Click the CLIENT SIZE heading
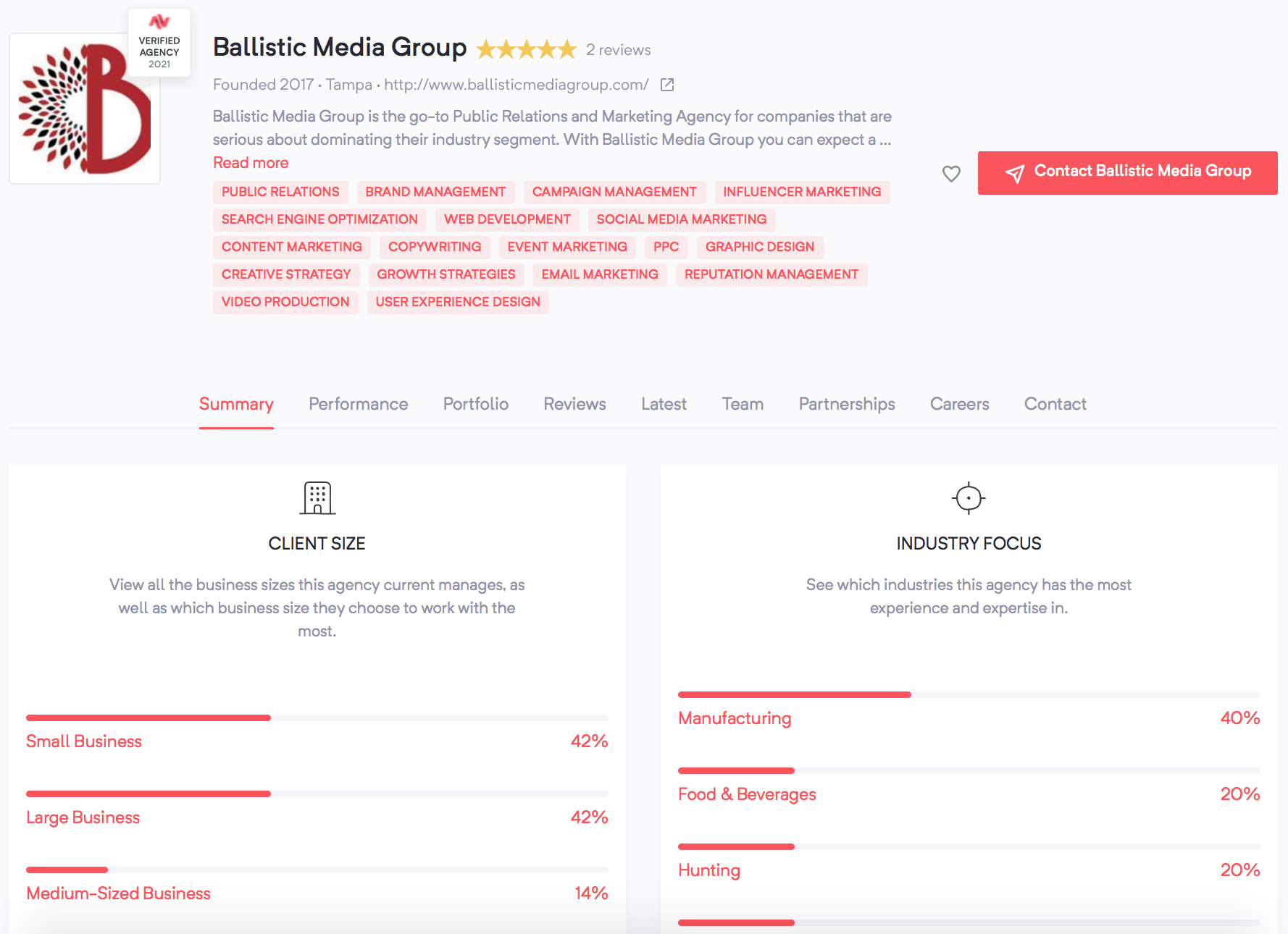The width and height of the screenshot is (1288, 934). (317, 544)
